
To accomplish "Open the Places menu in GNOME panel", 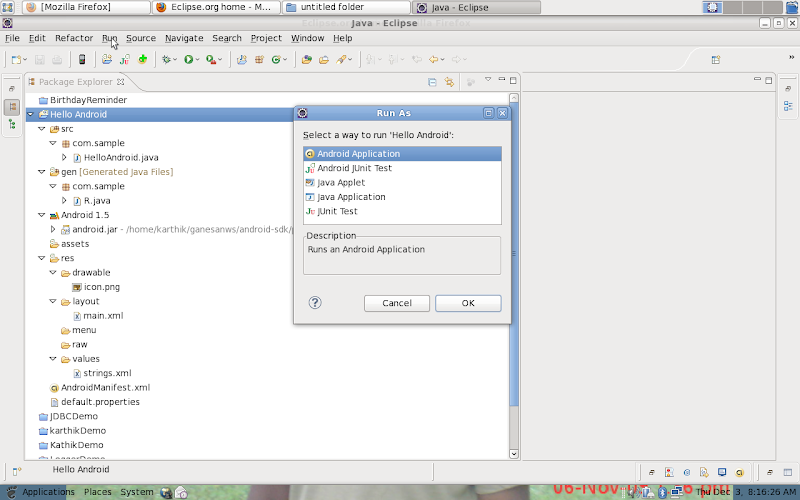I will point(97,492).
